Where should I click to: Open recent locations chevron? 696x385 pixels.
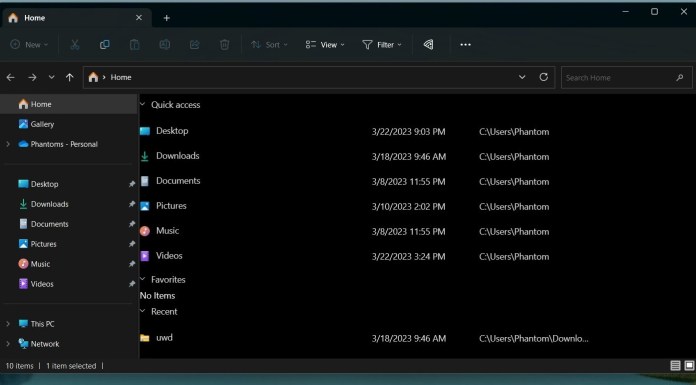(x=51, y=77)
